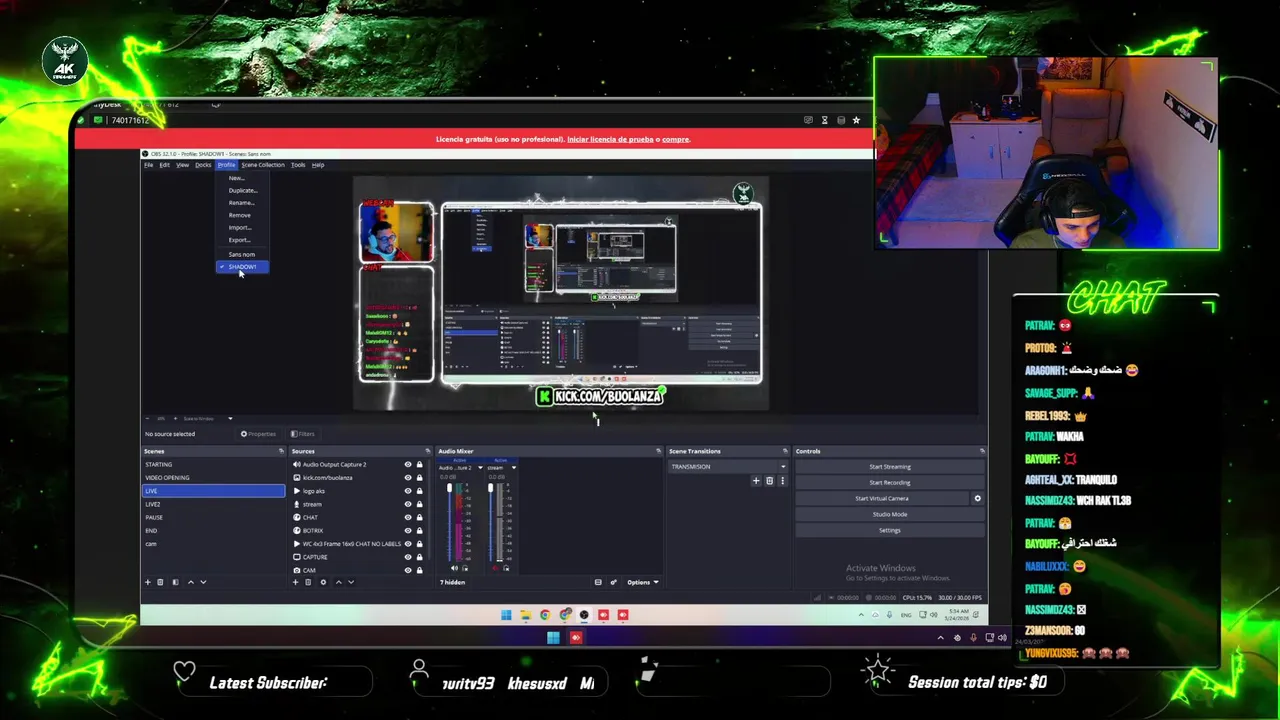Choose Duplicate... in the Profile menu
Viewport: 1280px width, 720px height.
243,190
